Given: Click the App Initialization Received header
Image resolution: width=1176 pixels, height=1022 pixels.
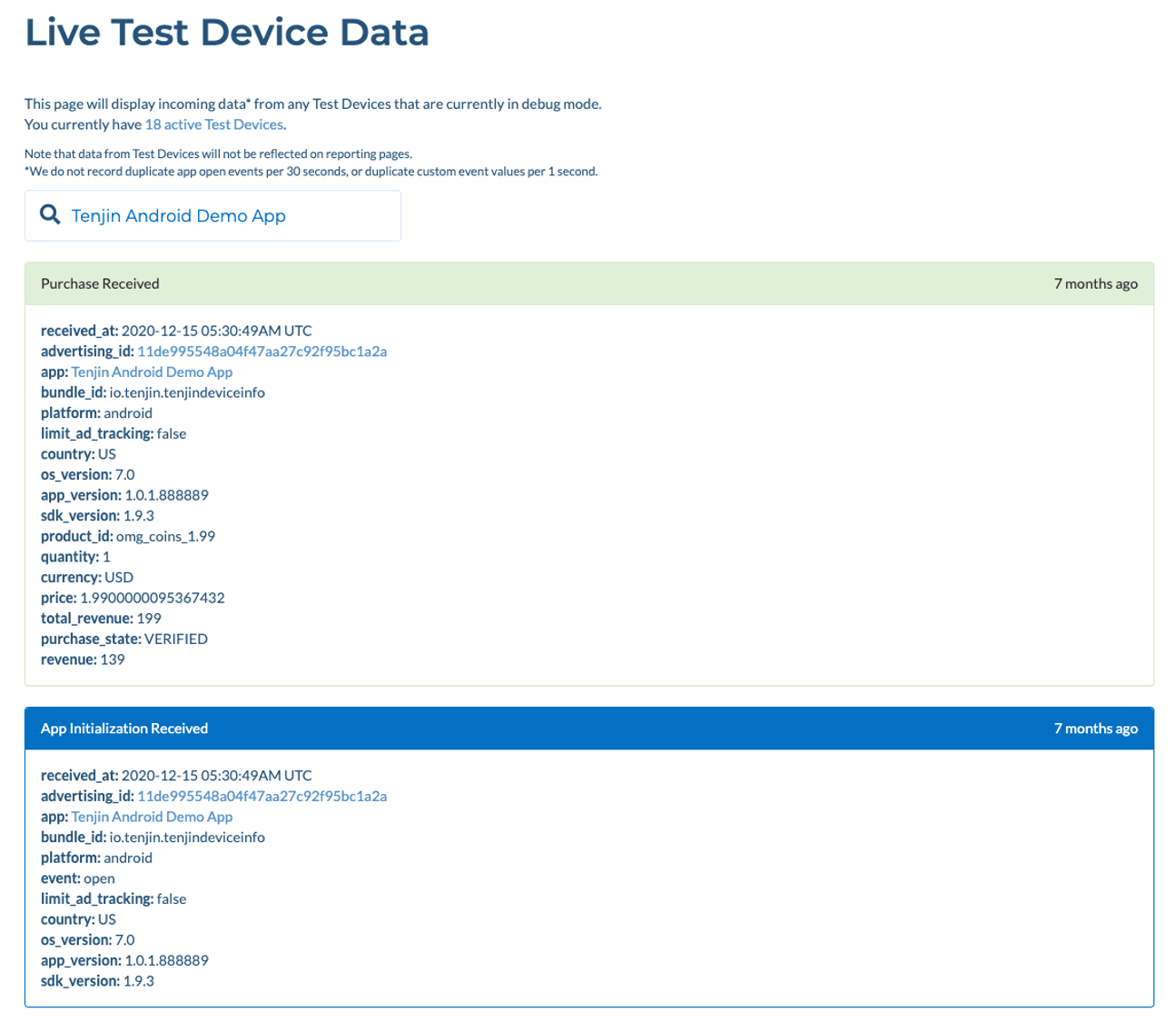Looking at the screenshot, I should pyautogui.click(x=589, y=729).
